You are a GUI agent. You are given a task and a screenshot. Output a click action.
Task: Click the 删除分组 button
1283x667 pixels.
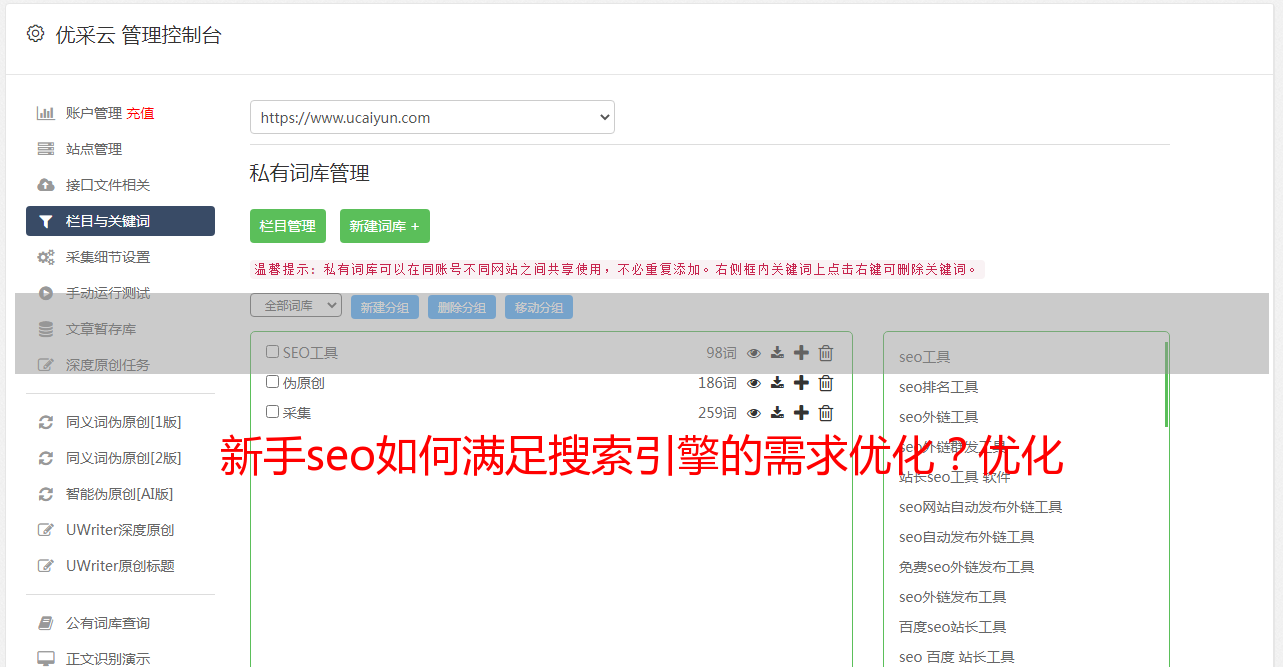(x=462, y=307)
